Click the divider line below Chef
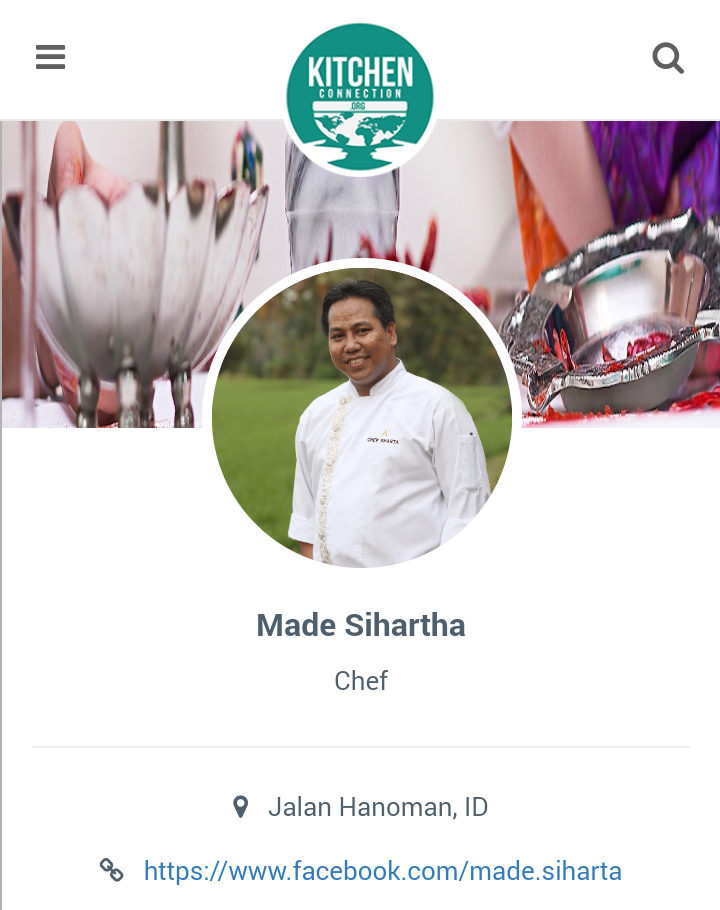720x910 pixels. point(361,746)
